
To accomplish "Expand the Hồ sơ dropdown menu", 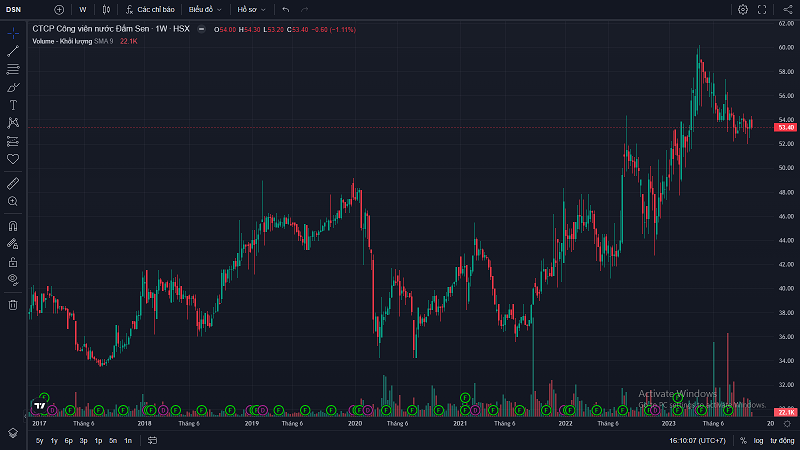I will (x=251, y=9).
